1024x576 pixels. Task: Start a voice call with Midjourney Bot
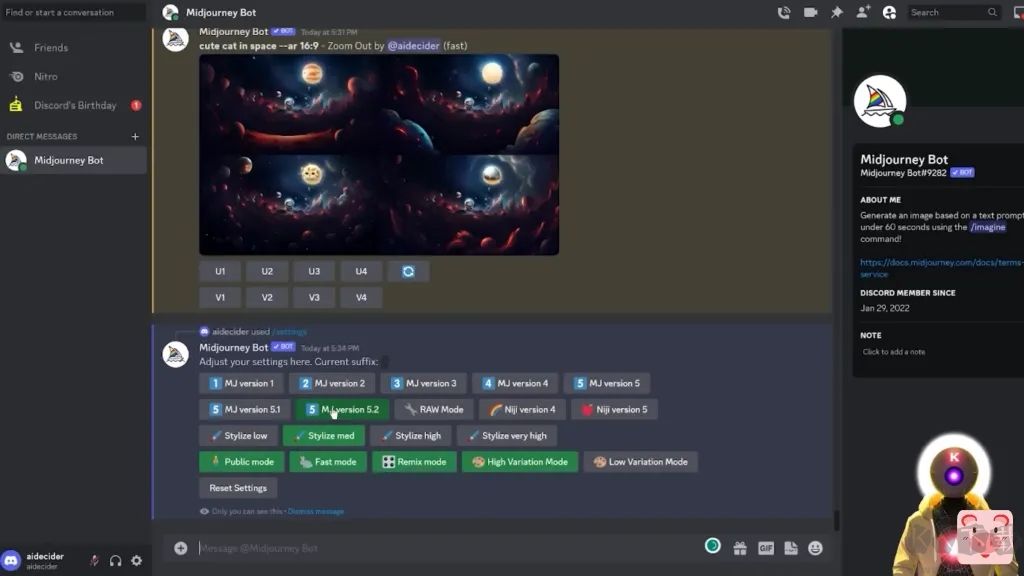coord(784,12)
